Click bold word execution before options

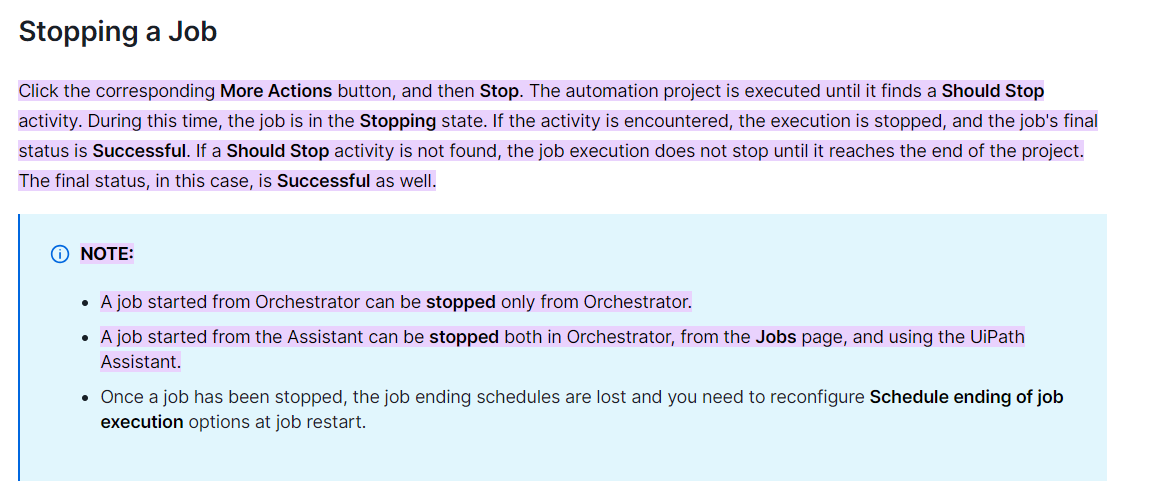[142, 421]
